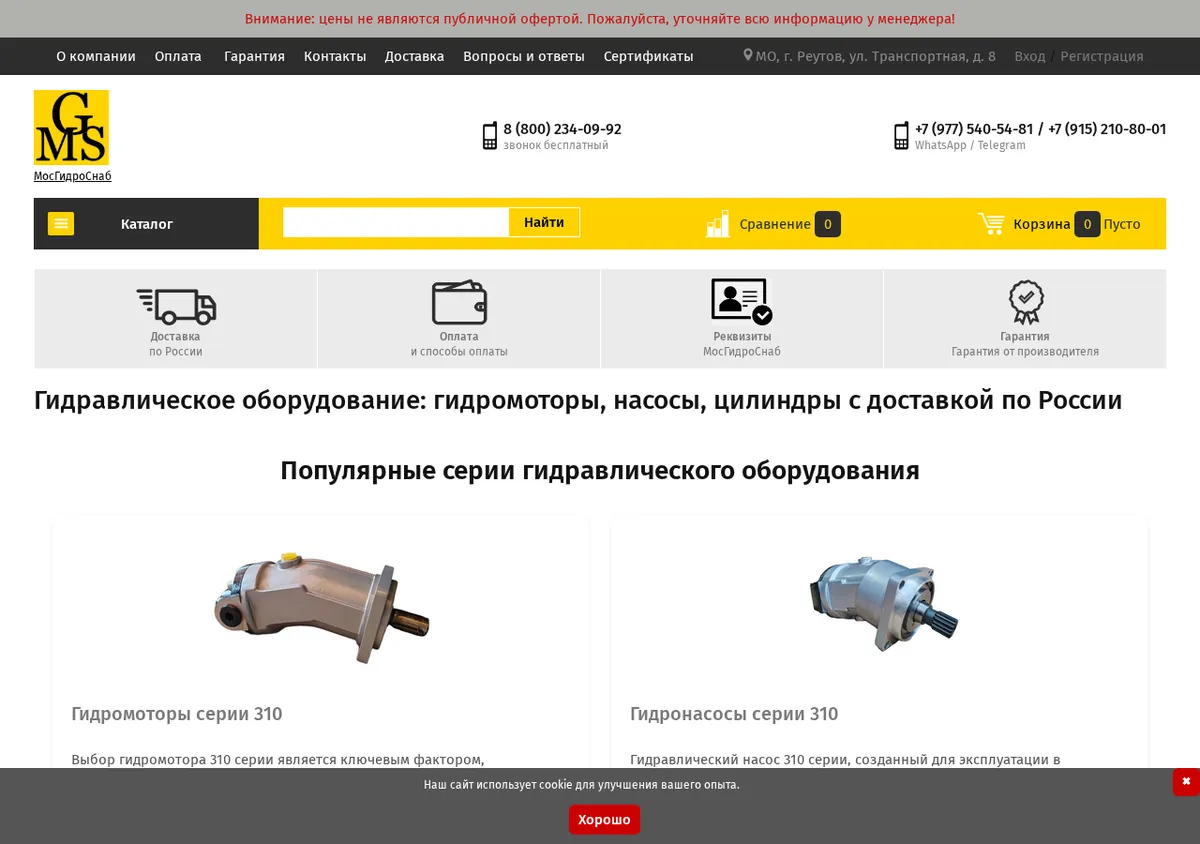Expand the Каталог menu
This screenshot has height=844, width=1200.
[x=147, y=224]
